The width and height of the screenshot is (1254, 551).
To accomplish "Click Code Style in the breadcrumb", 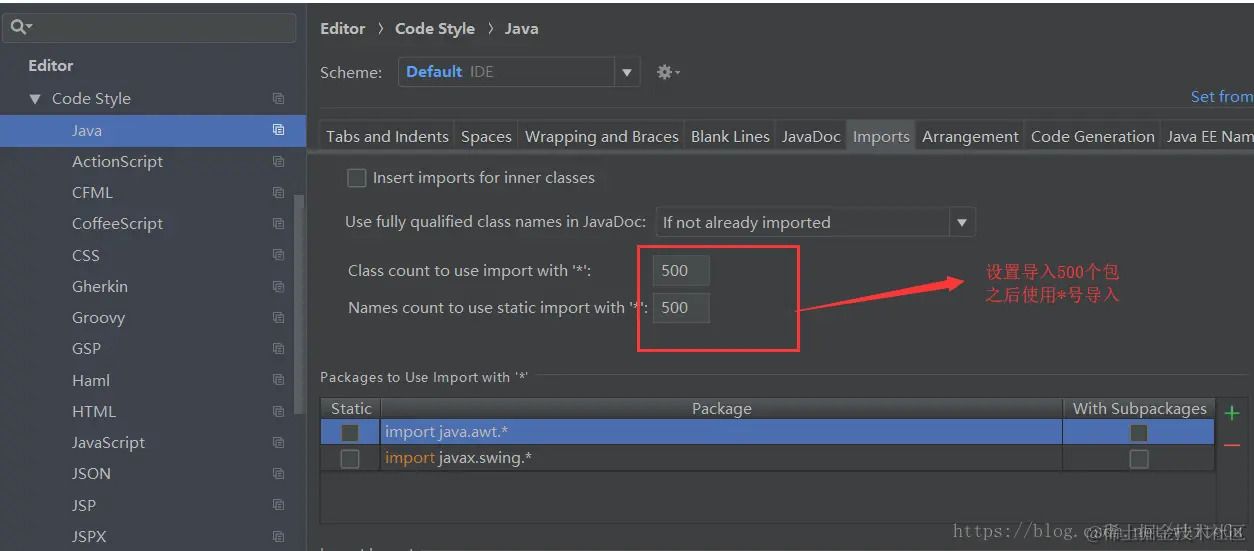I will [x=435, y=29].
